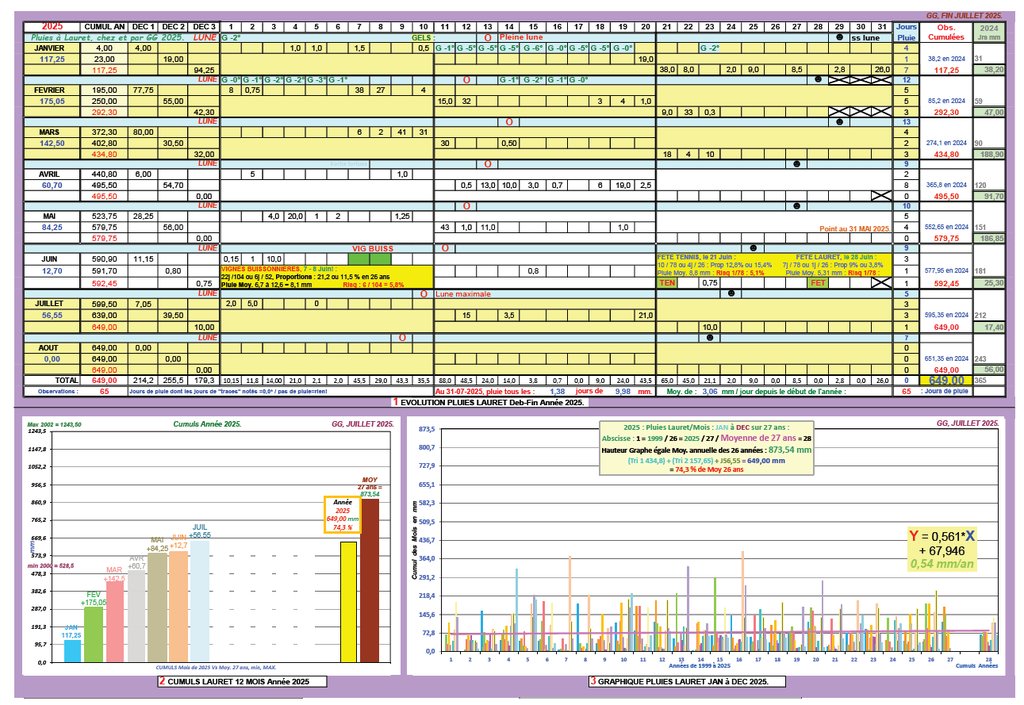The width and height of the screenshot is (1024, 705).
Task: Click the yellow Année 2025 bar
Action: click(349, 602)
